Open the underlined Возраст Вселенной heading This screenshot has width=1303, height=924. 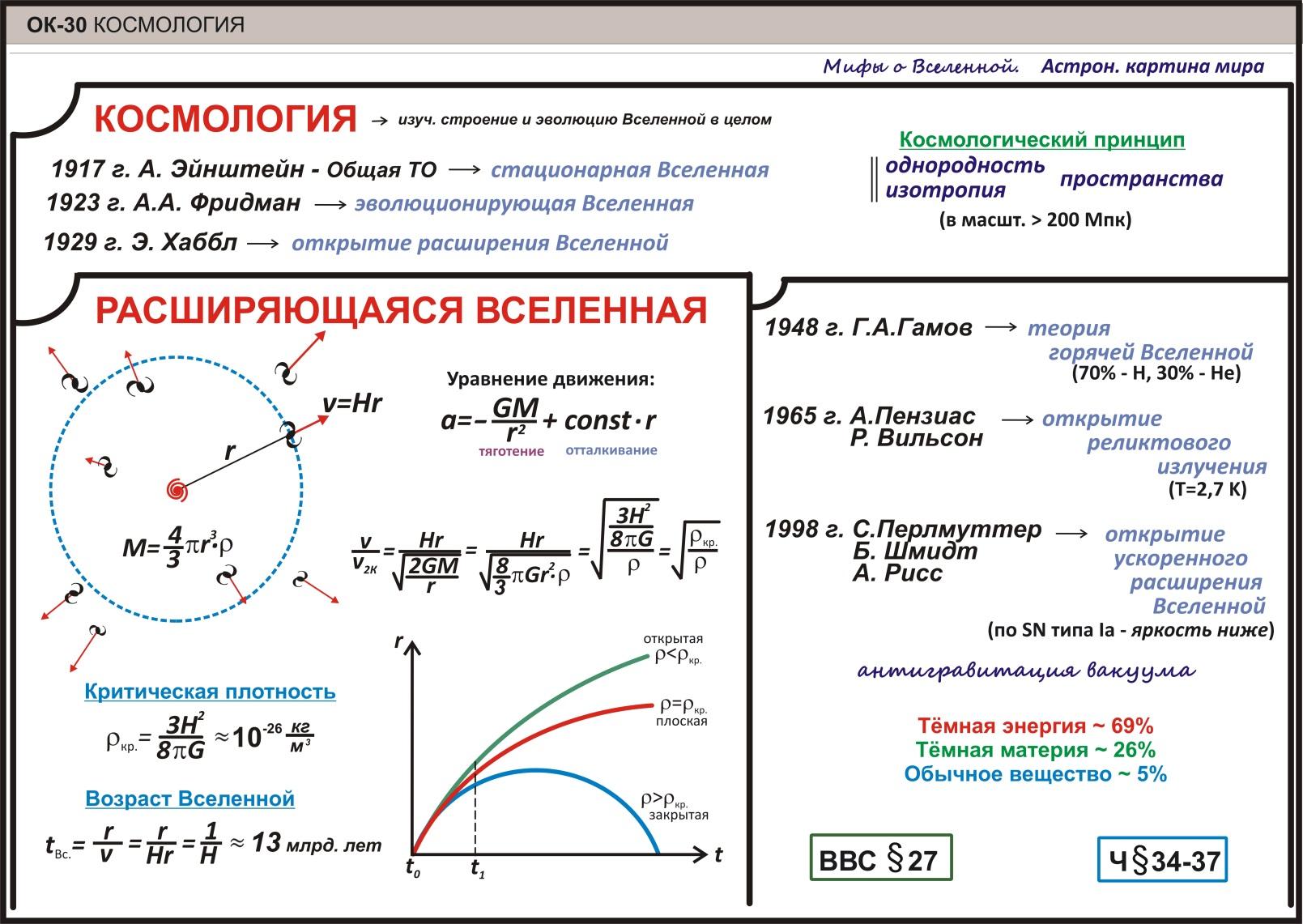[189, 798]
